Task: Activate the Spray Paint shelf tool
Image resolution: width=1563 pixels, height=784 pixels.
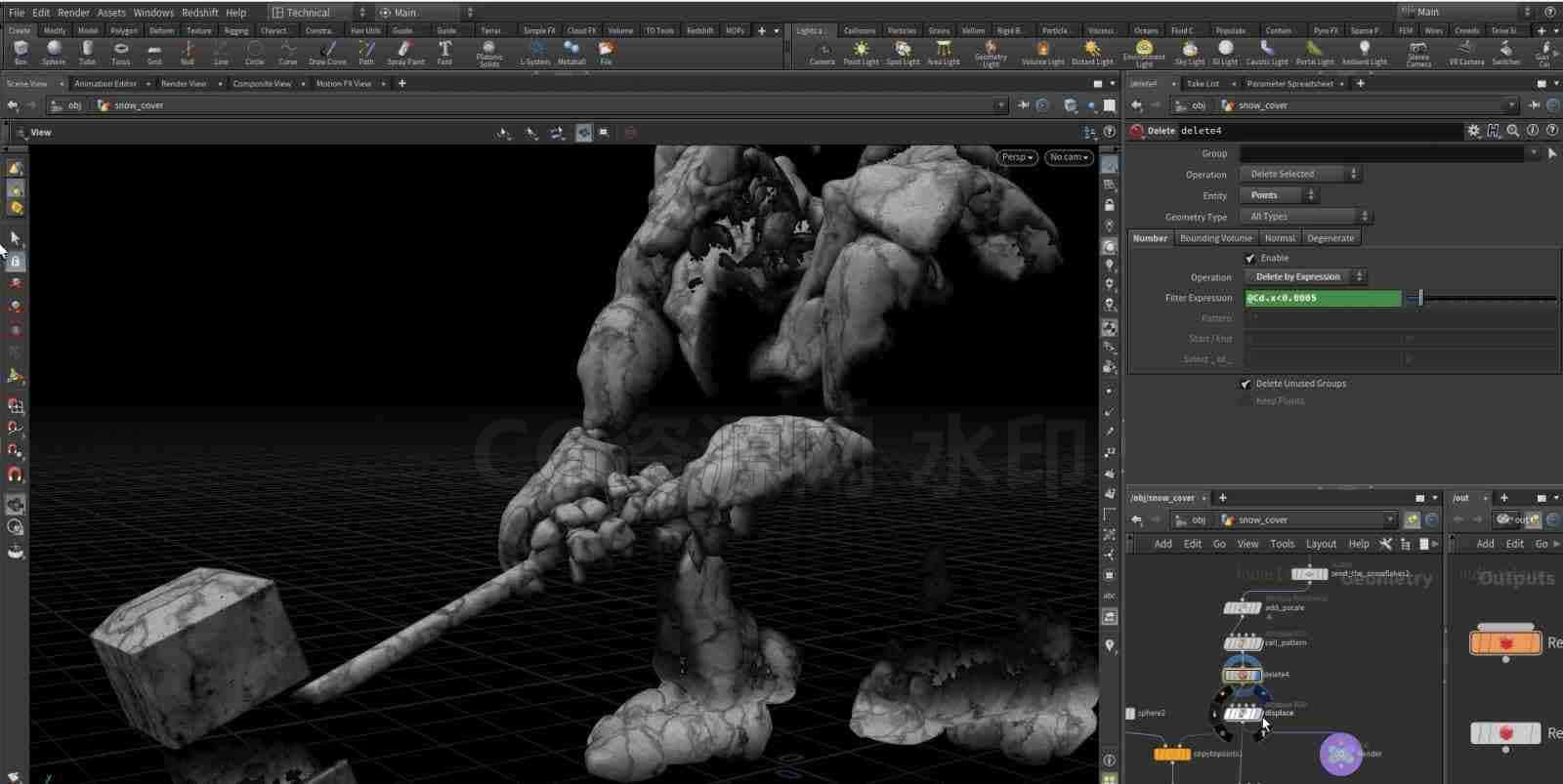Action: click(405, 52)
